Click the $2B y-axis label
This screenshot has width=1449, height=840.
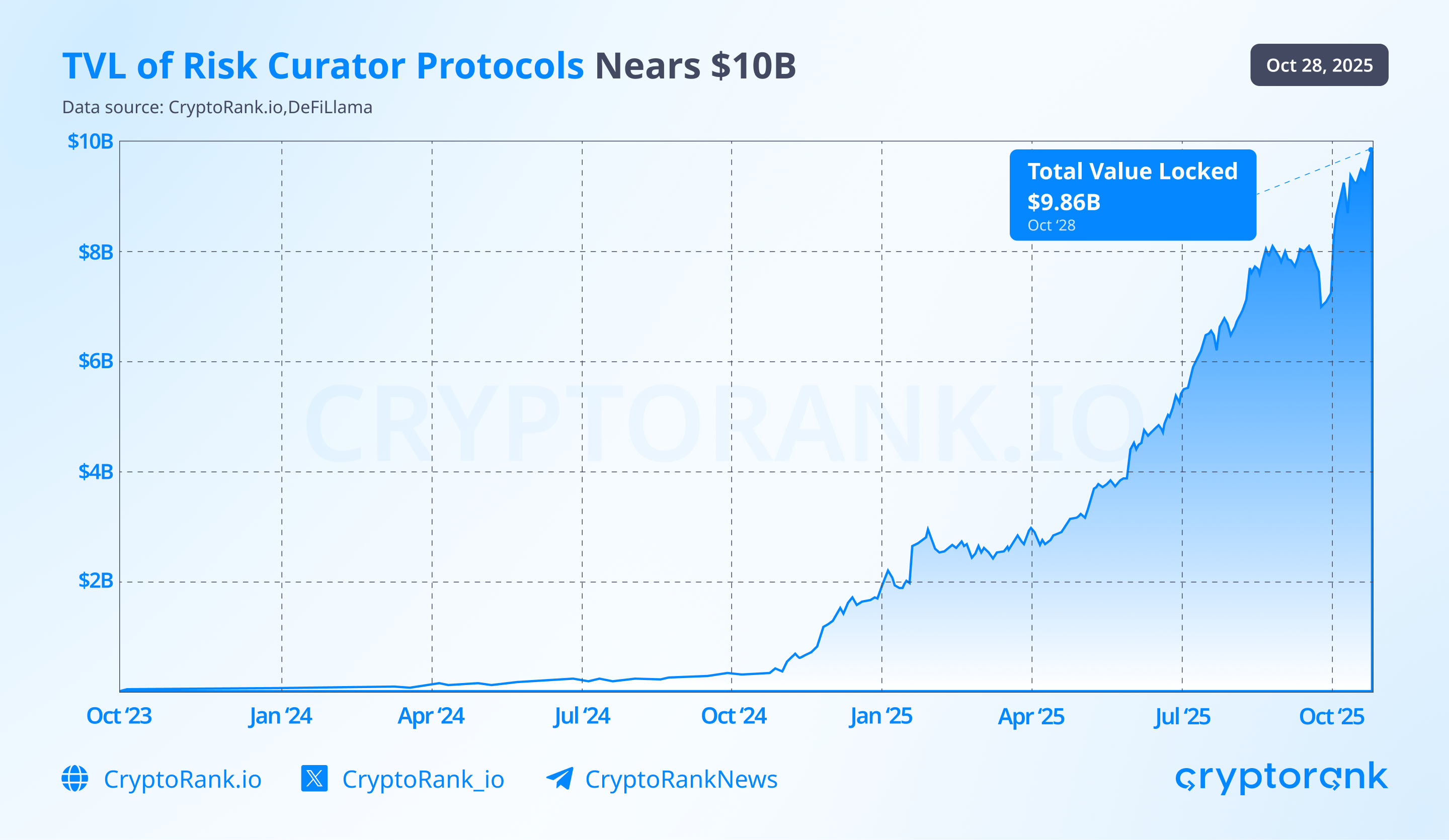point(96,580)
